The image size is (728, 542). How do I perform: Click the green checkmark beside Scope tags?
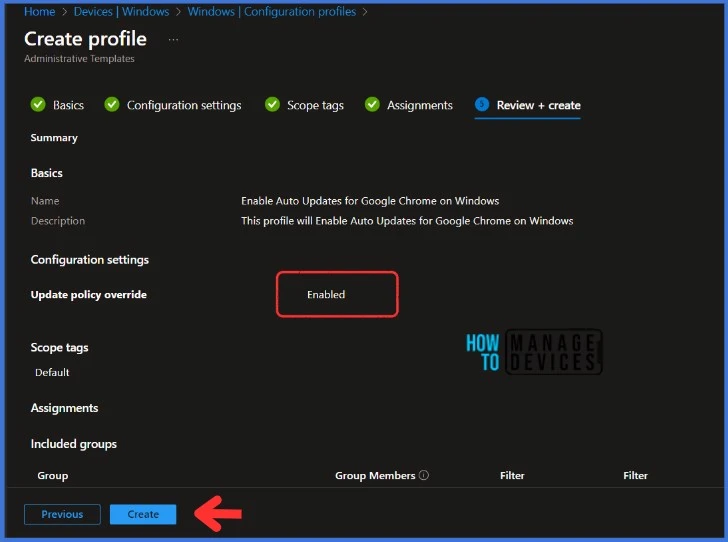(273, 104)
